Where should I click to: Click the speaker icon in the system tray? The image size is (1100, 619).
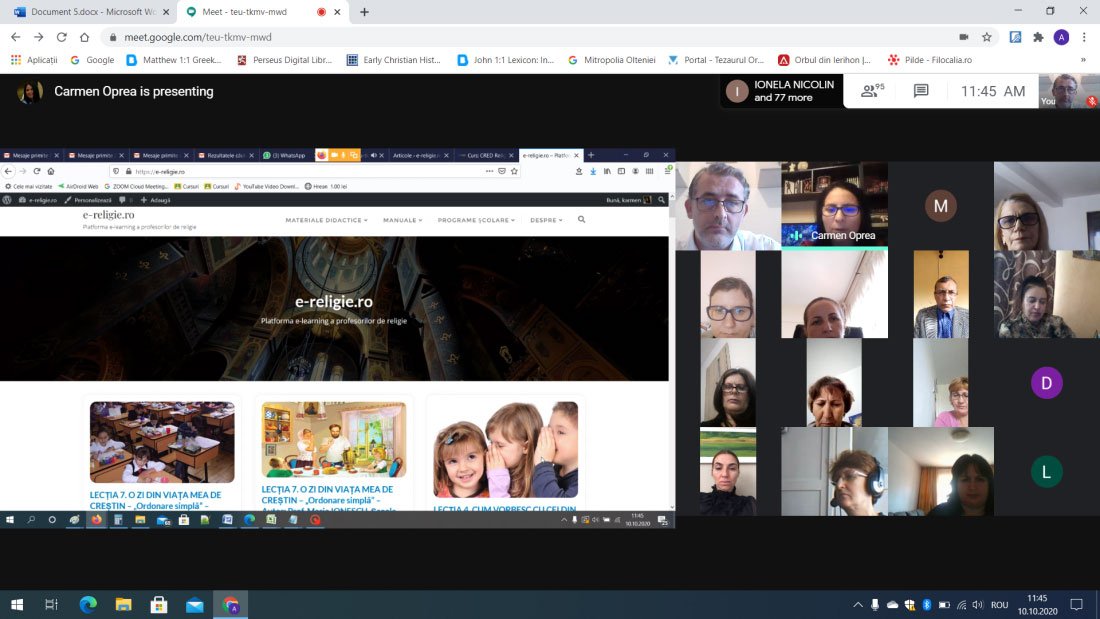click(975, 604)
